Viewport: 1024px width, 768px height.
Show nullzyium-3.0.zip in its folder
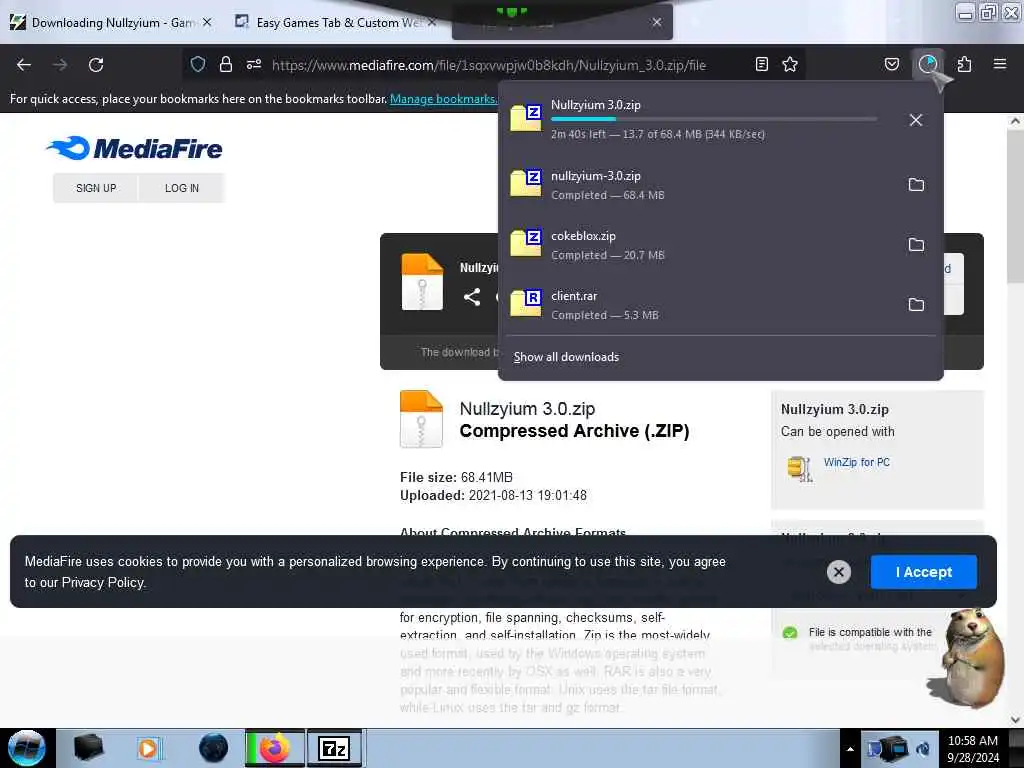click(916, 185)
